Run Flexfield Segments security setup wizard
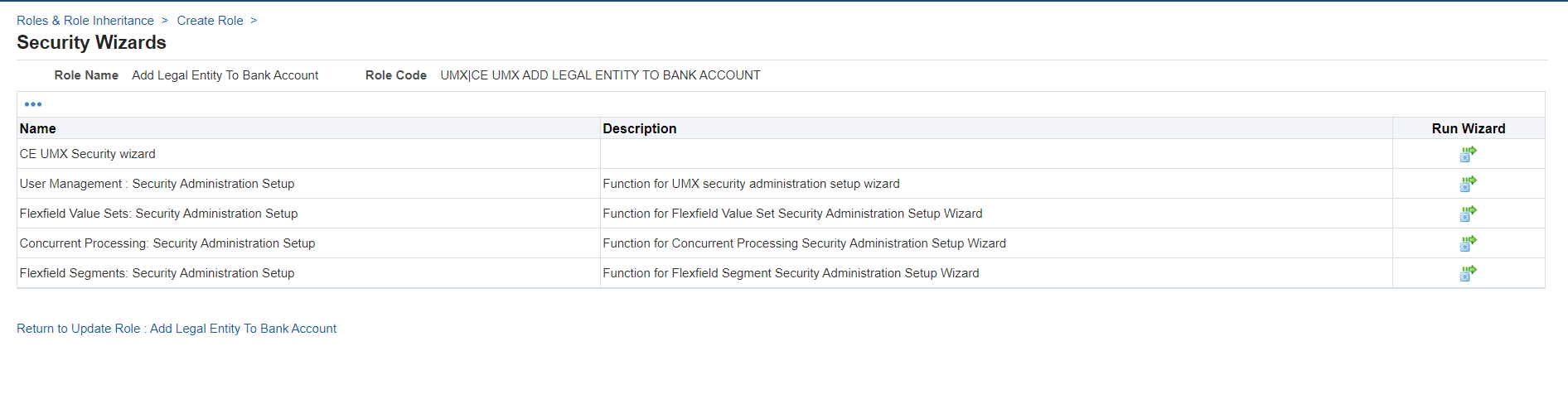The width and height of the screenshot is (1568, 399). (1468, 273)
